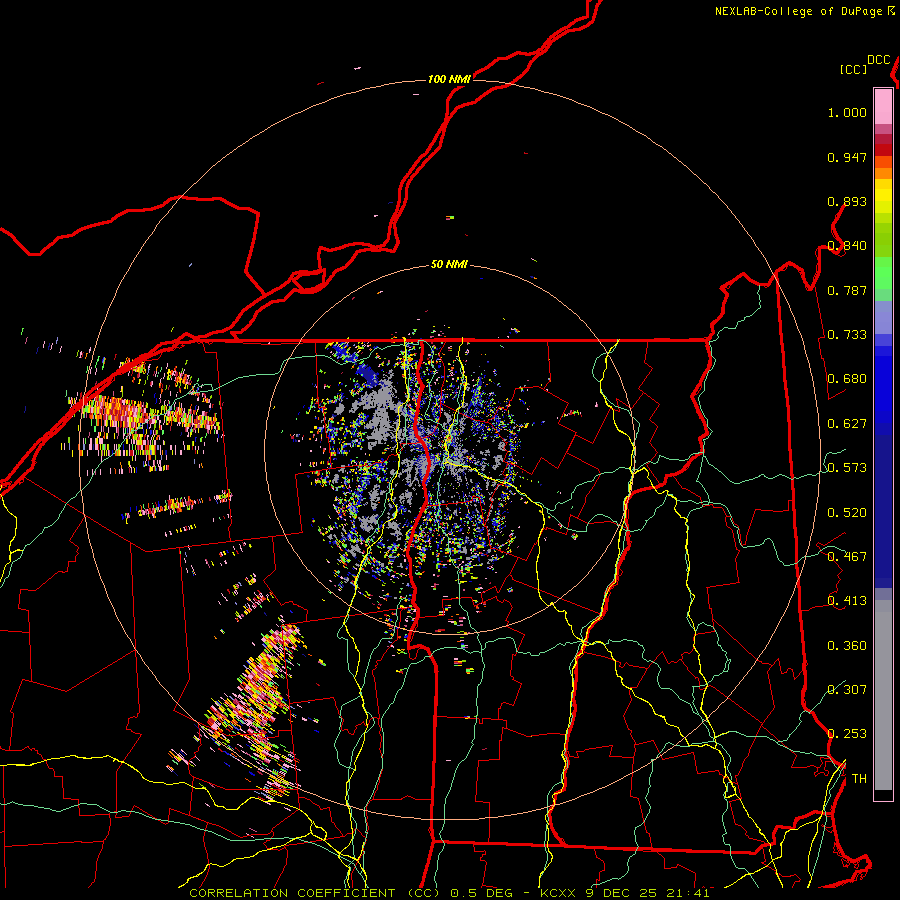
Task: Select the 0.733 scale value
Action: (847, 335)
